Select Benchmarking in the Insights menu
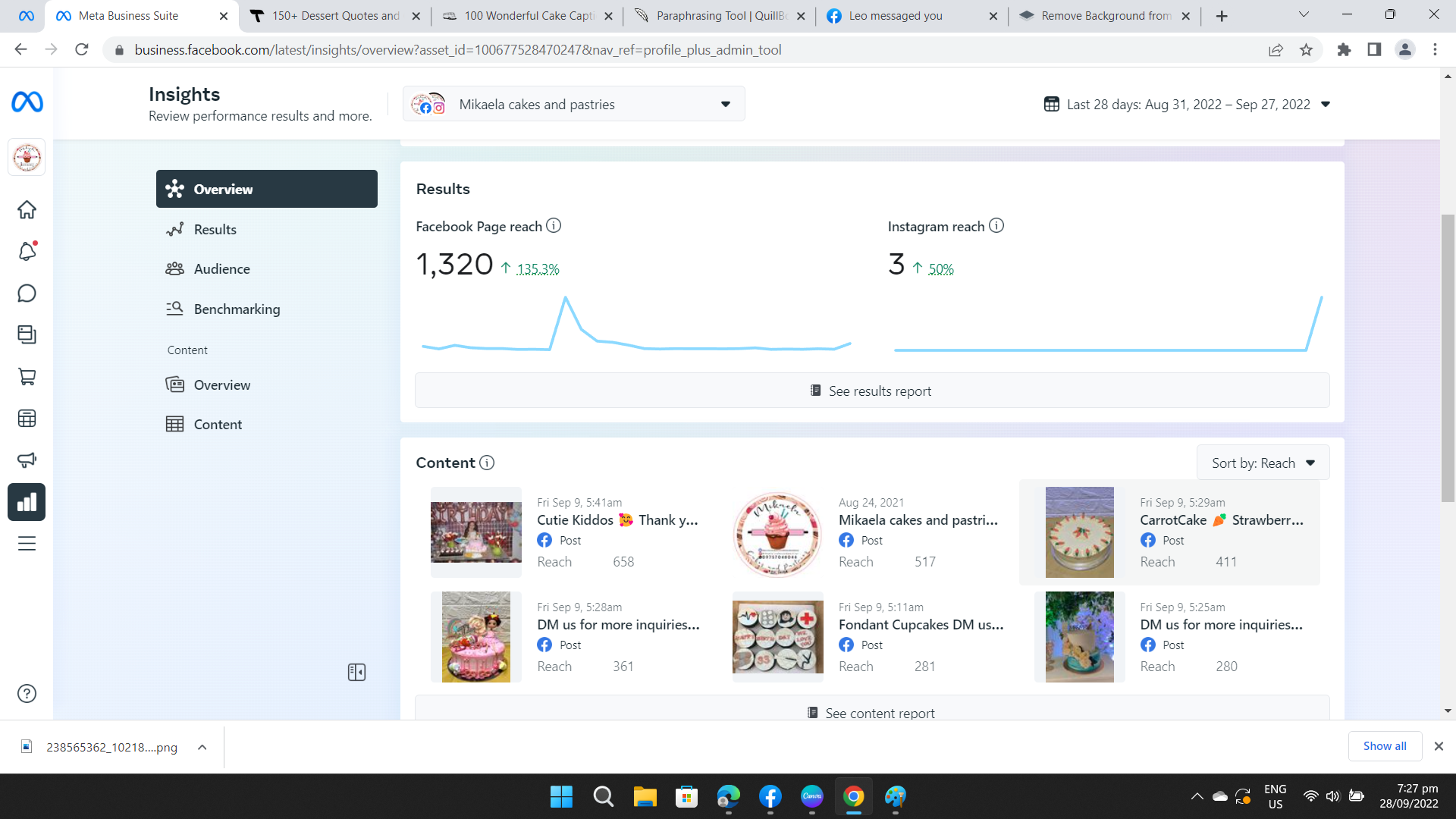The width and height of the screenshot is (1456, 819). coord(237,309)
